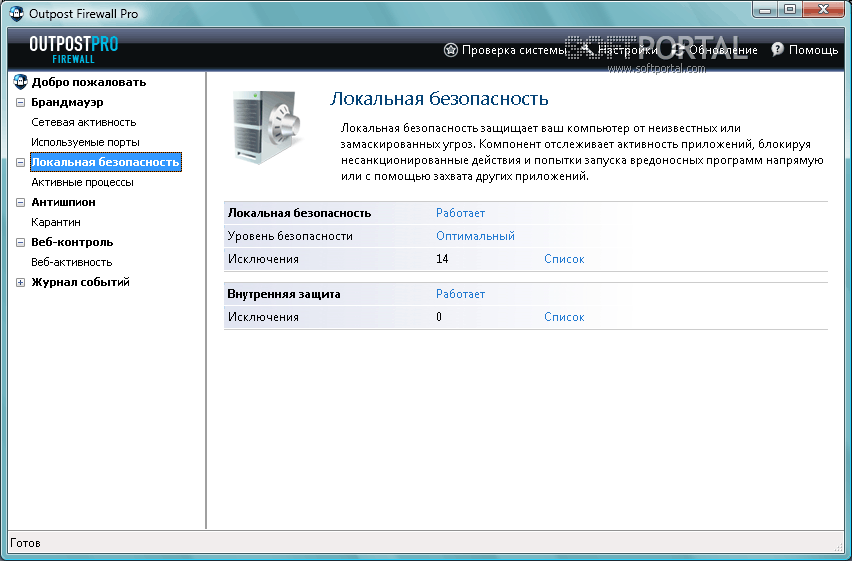Click the Обновление refresh icon
The image size is (852, 561).
678,50
